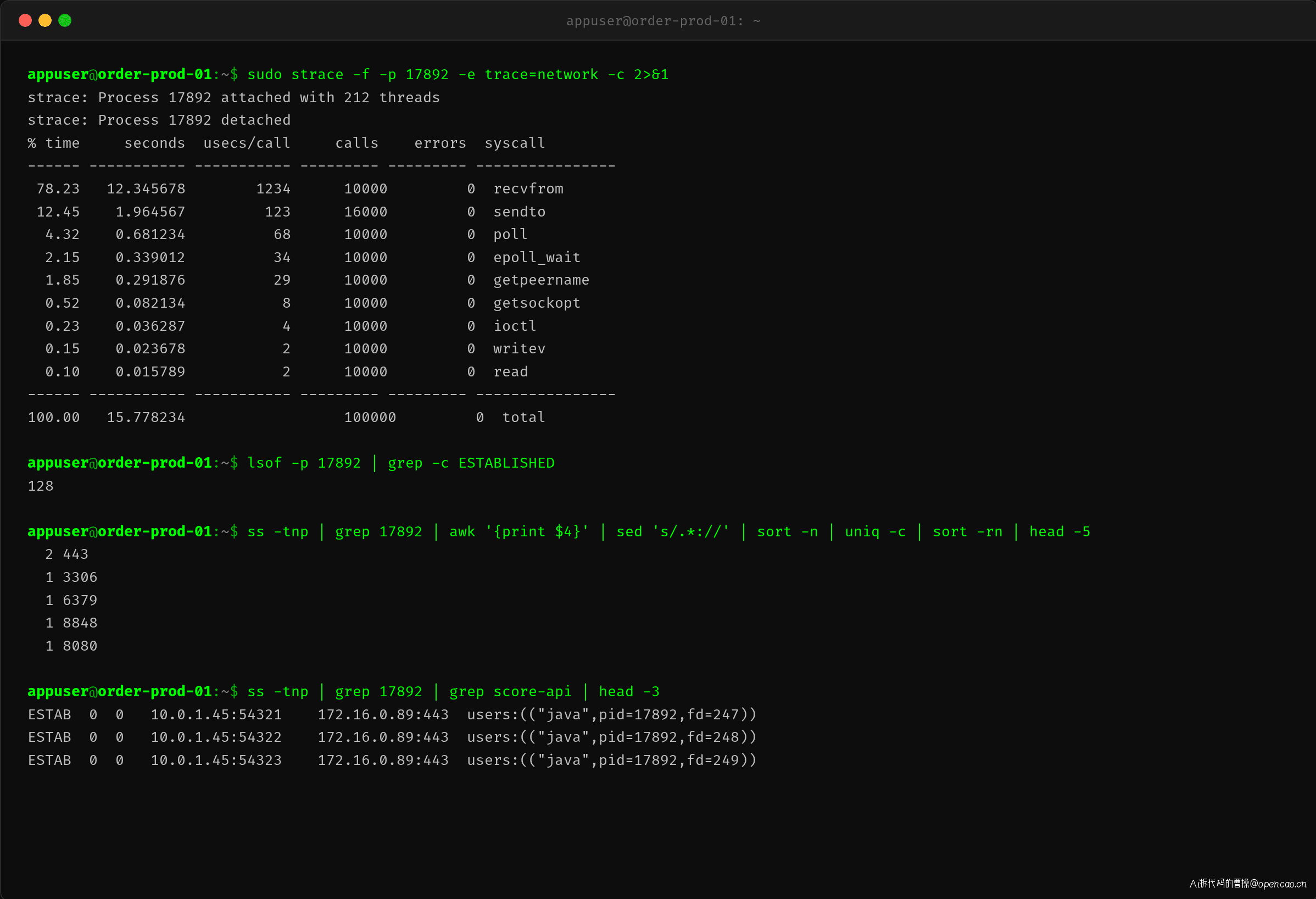Screen dimensions: 1316x899
Task: Click the users entry with fd=247
Action: tap(611, 714)
